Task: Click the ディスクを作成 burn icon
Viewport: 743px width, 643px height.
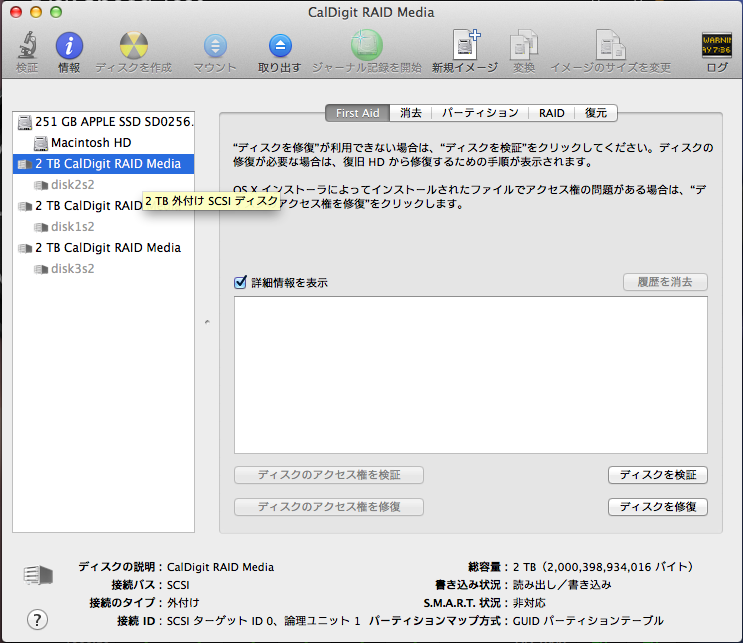Action: [134, 46]
